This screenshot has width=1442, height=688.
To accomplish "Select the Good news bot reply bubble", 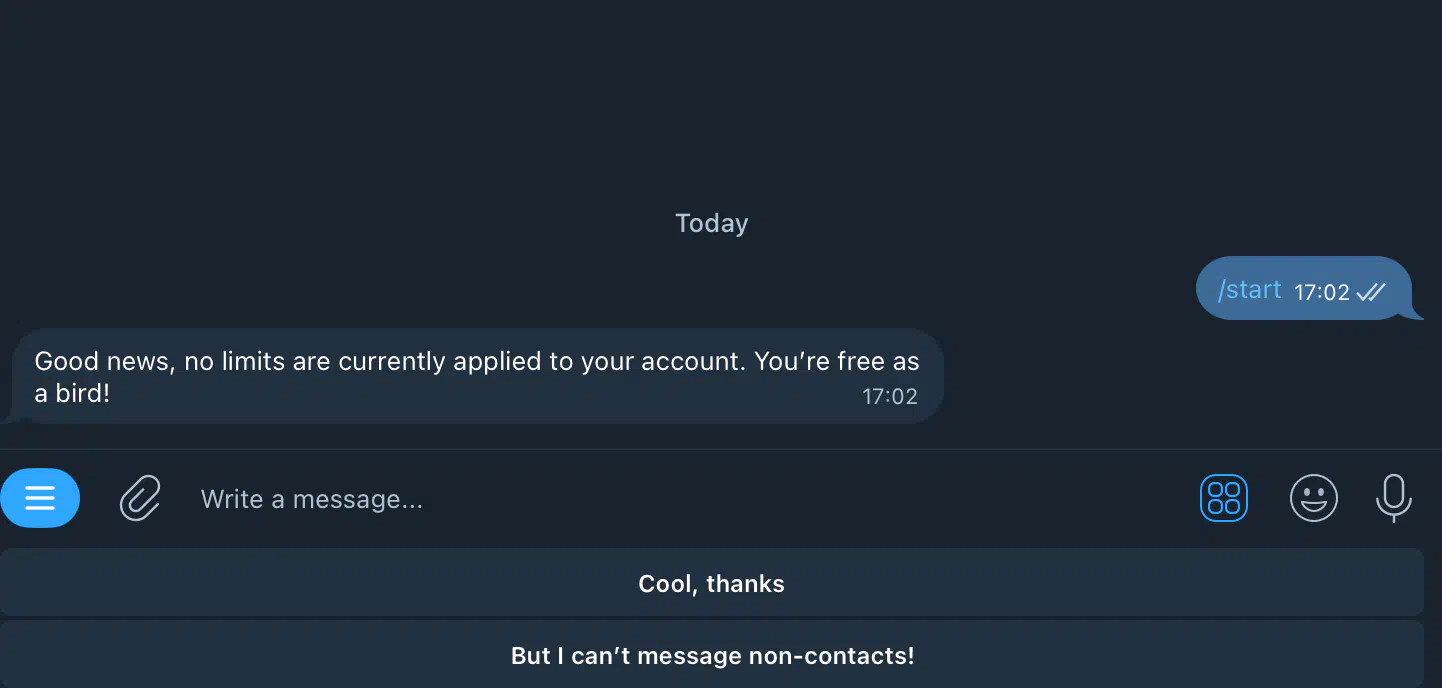I will click(478, 376).
